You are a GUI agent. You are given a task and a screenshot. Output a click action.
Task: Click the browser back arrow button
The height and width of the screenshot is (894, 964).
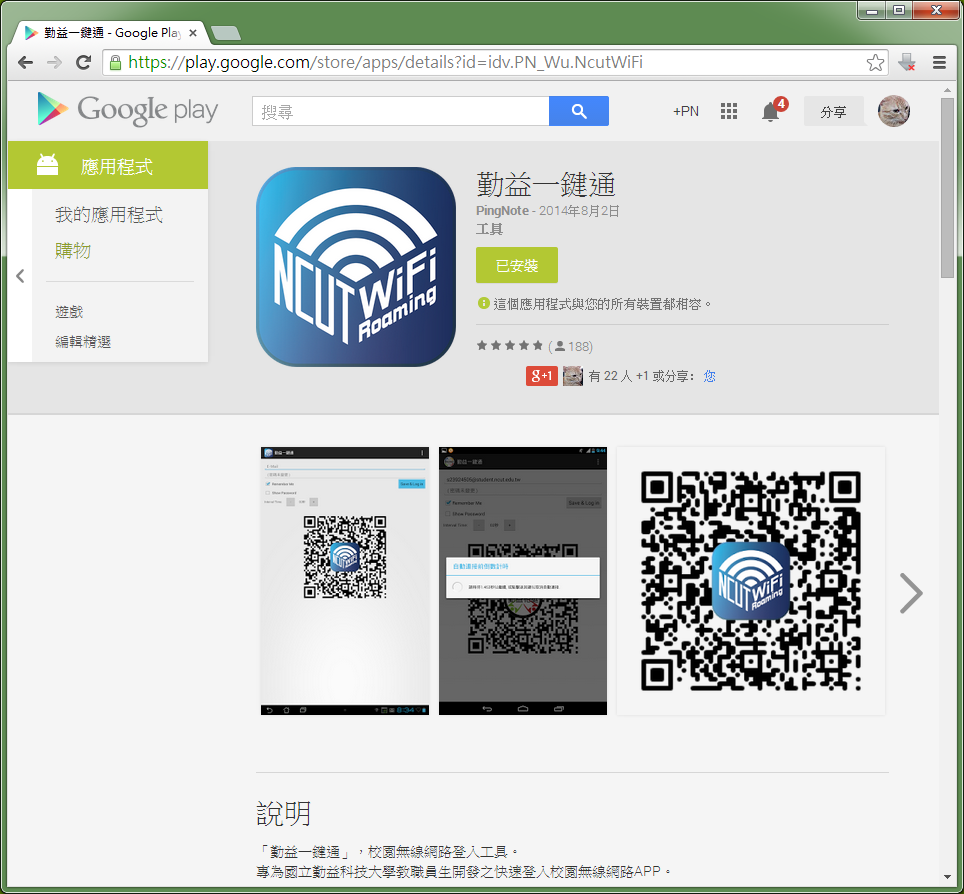(x=25, y=62)
